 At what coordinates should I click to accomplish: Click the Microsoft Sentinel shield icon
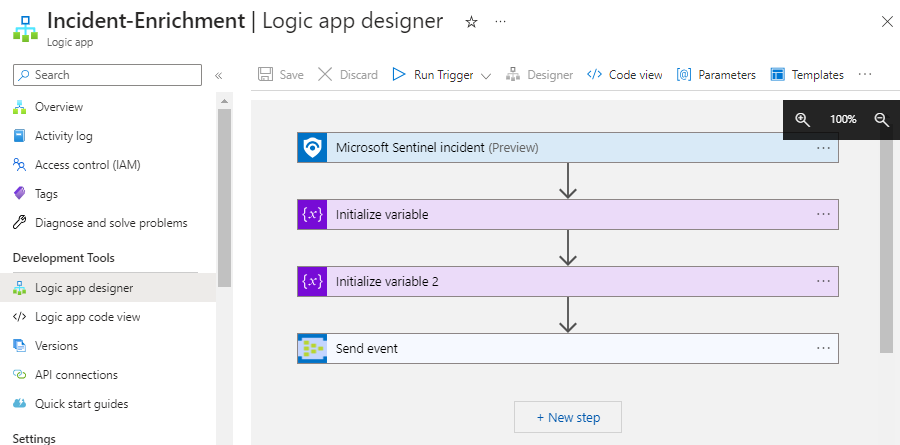(312, 148)
